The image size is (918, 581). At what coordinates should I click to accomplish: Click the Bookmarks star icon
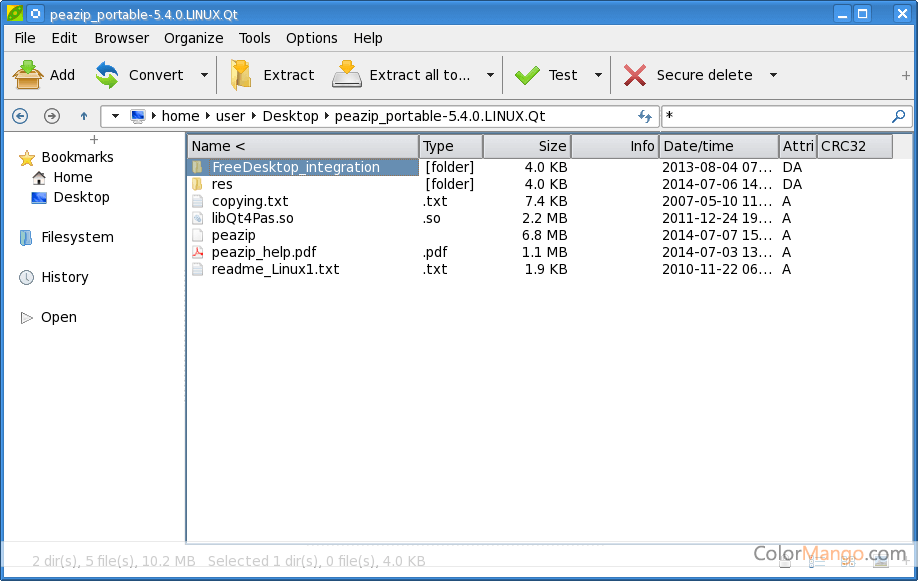pyautogui.click(x=26, y=158)
